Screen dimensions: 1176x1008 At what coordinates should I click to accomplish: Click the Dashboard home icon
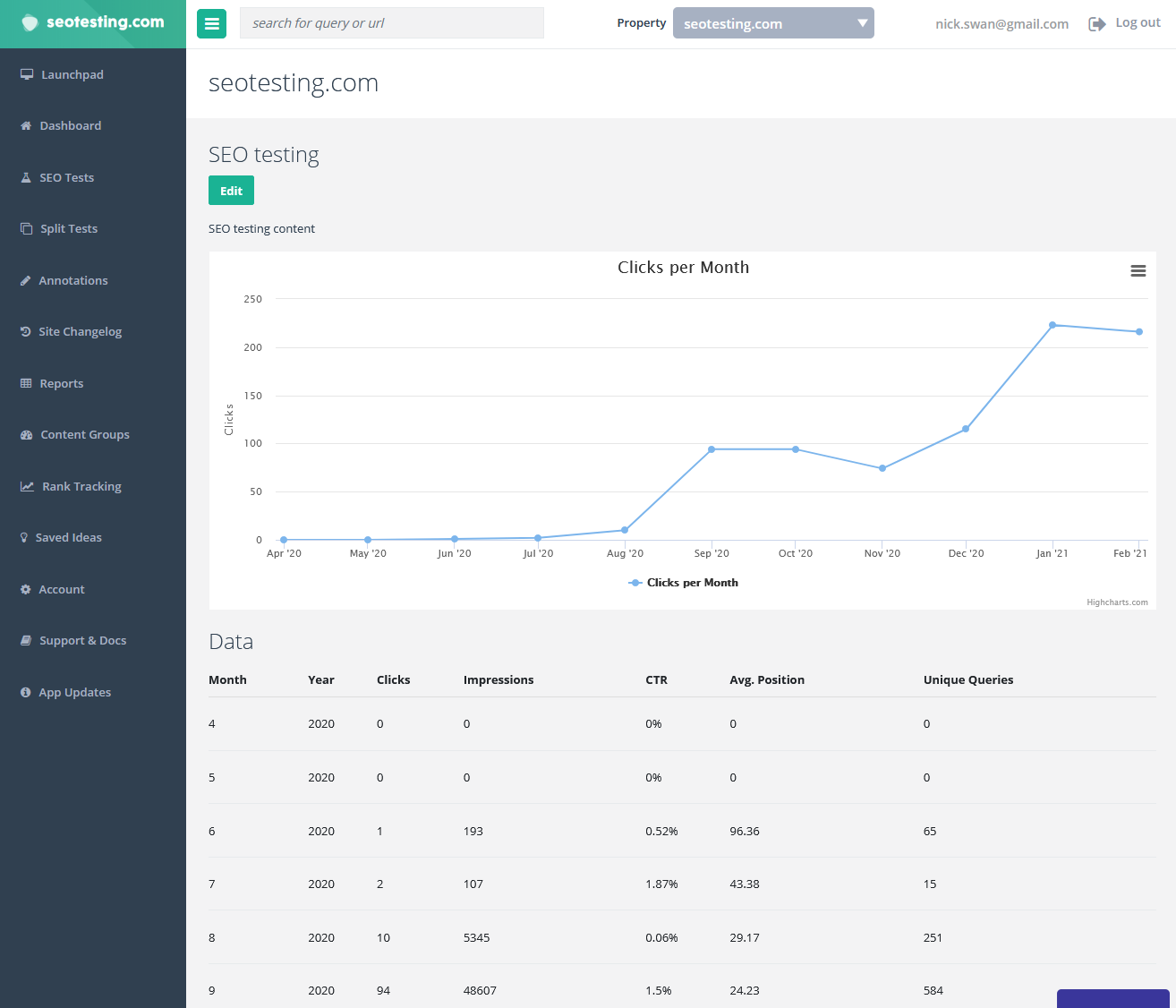coord(26,126)
